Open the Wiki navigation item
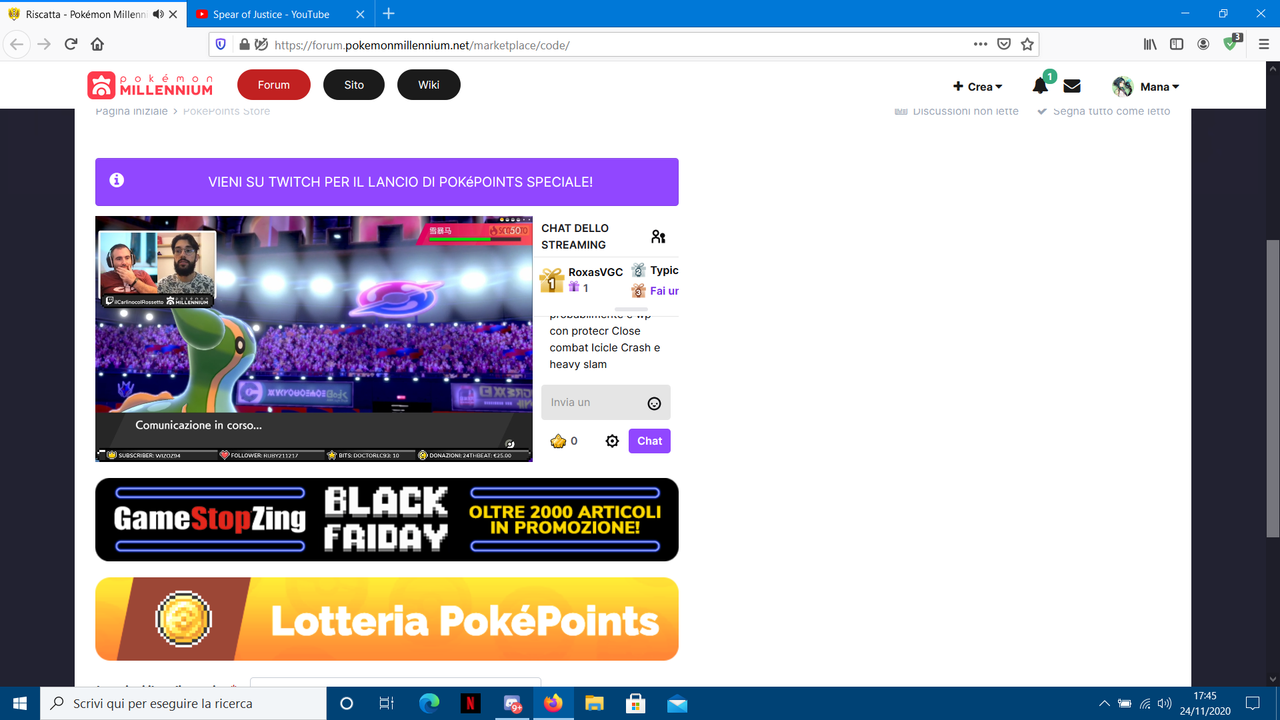The width and height of the screenshot is (1280, 720). point(428,84)
